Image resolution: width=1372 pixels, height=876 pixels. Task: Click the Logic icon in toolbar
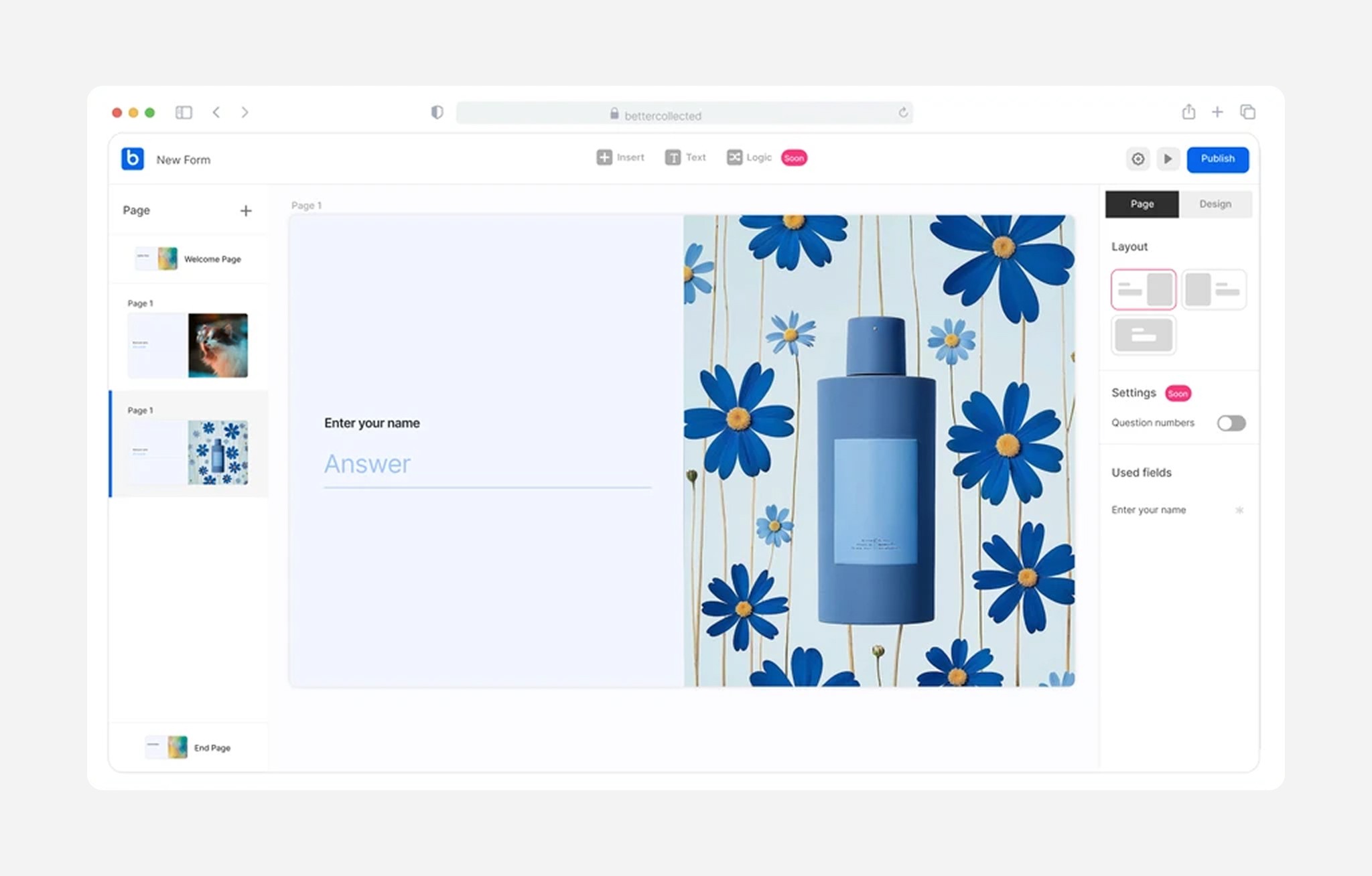point(734,157)
